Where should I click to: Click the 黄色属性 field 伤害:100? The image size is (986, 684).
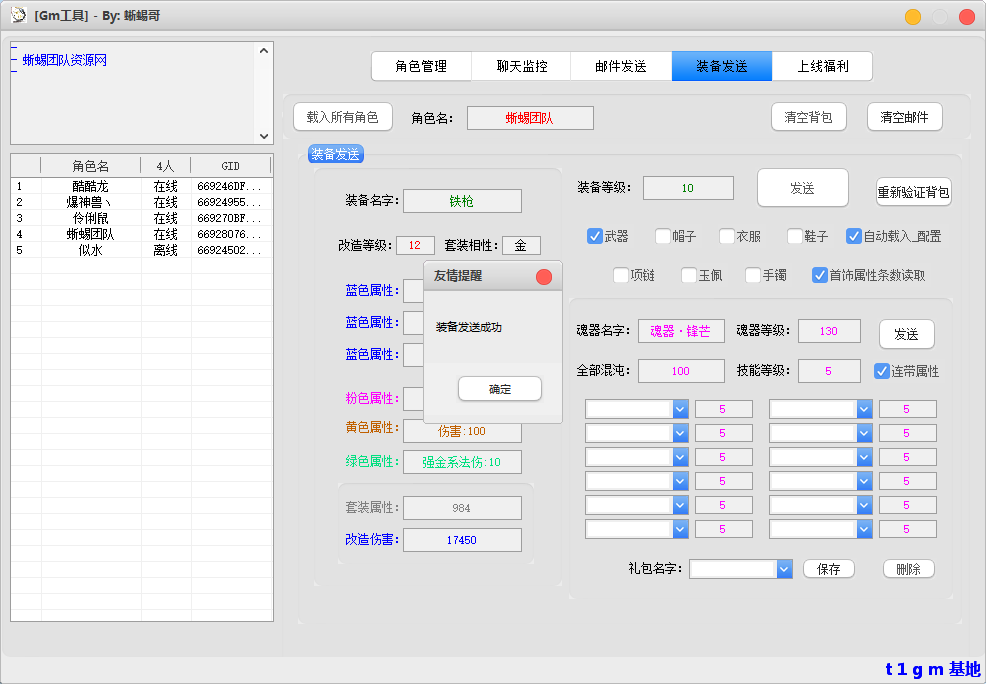[x=462, y=431]
